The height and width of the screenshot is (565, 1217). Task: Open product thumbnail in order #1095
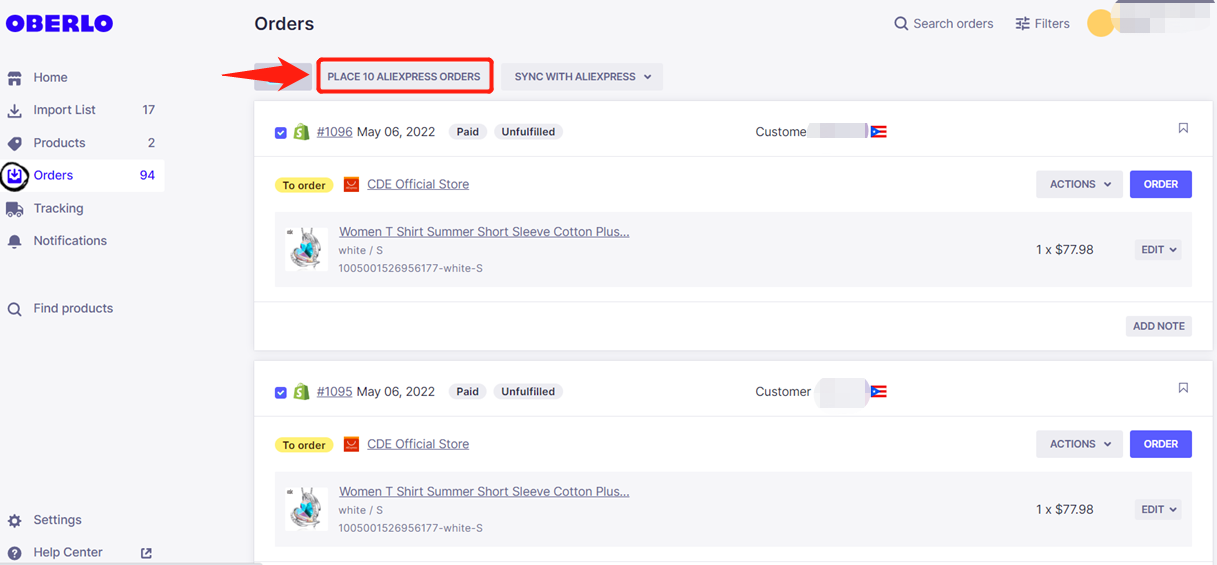(306, 509)
